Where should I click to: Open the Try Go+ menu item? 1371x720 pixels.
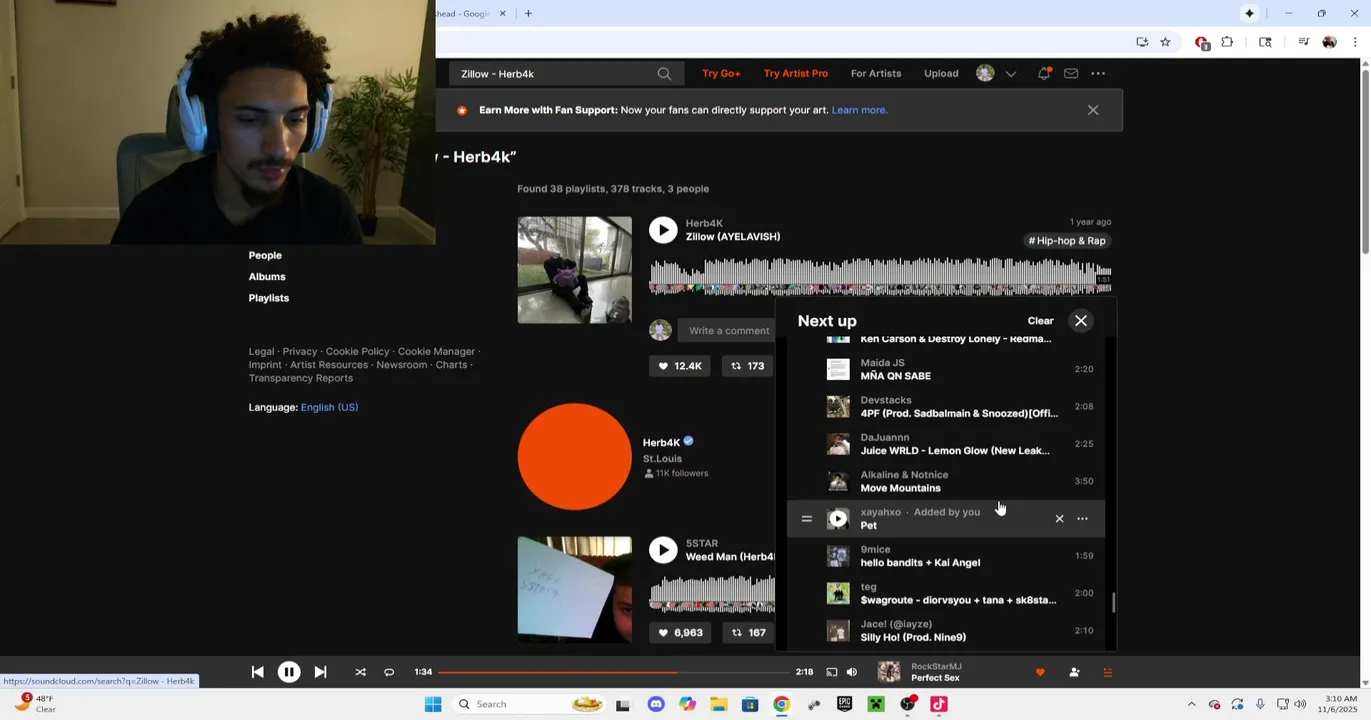(721, 74)
